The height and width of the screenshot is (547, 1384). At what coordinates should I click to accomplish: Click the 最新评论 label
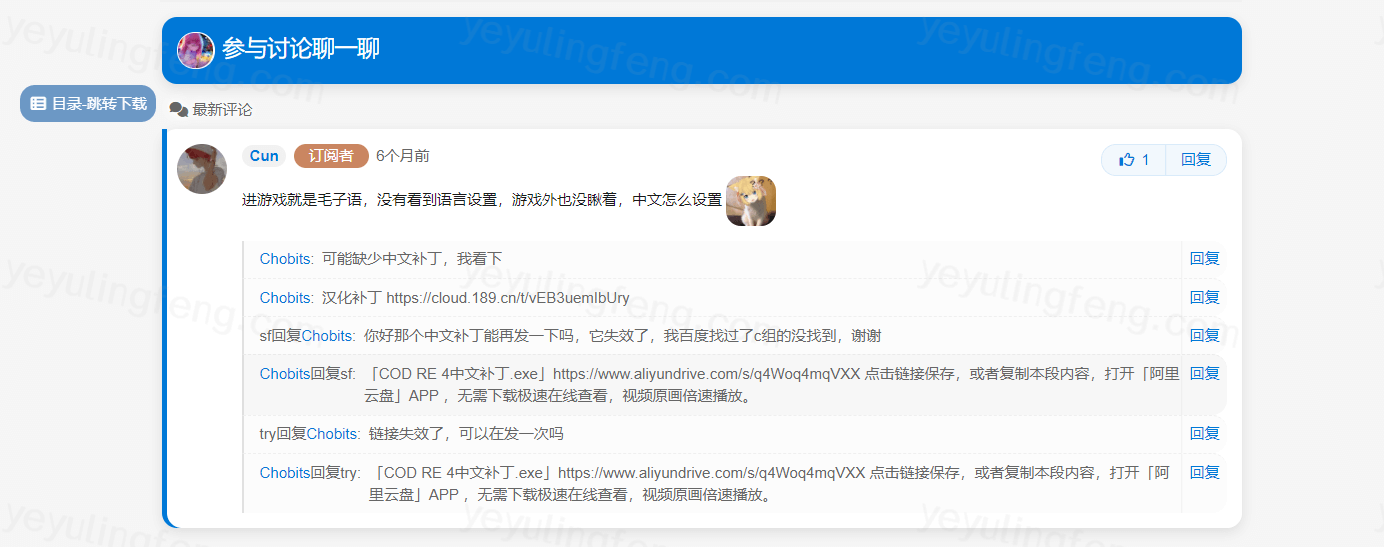222,110
